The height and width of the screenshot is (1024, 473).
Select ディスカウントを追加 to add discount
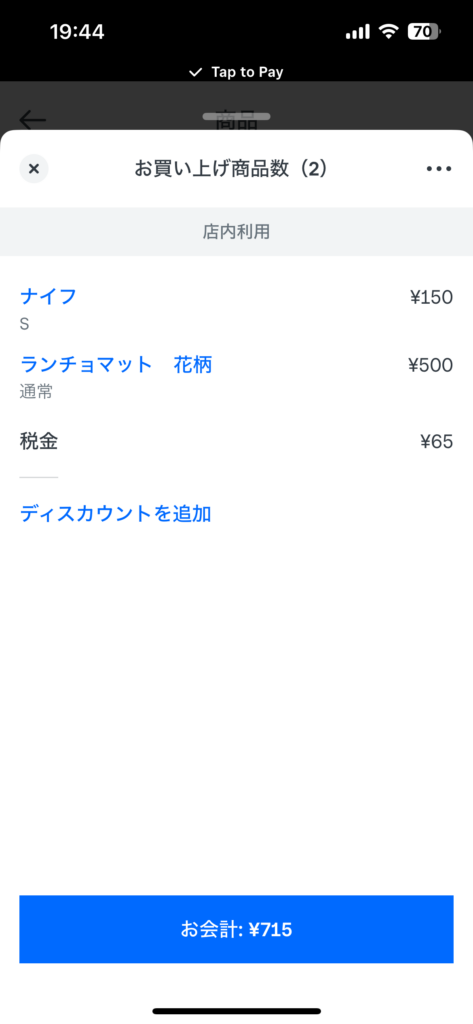coord(115,514)
